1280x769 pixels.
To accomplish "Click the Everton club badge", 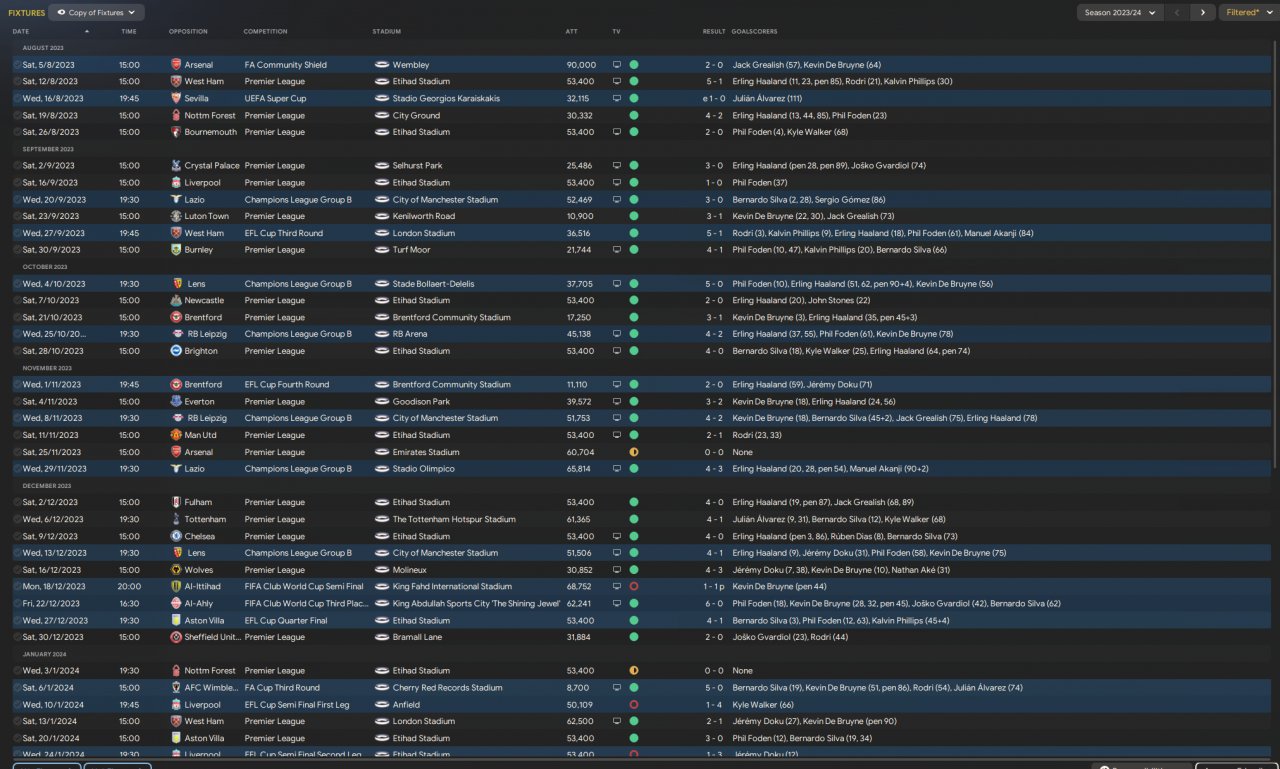I will (176, 402).
